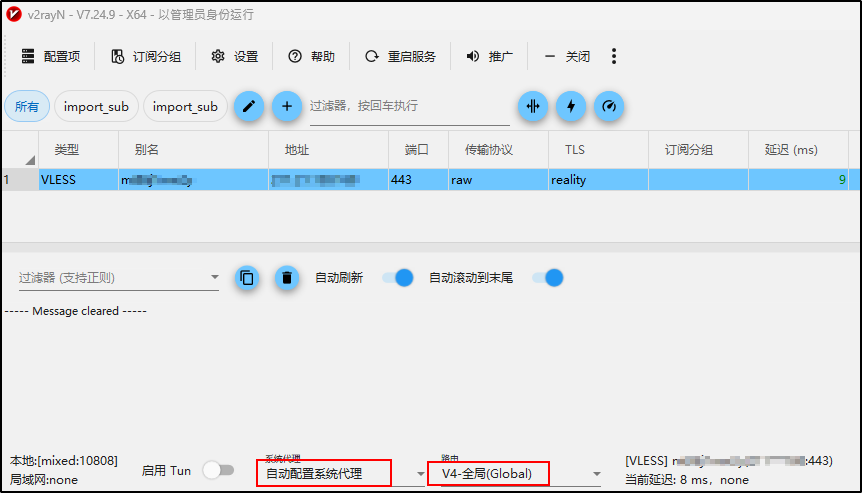The height and width of the screenshot is (493, 862).
Task: Toggle the 自动刷新 auto refresh switch
Action: click(397, 278)
